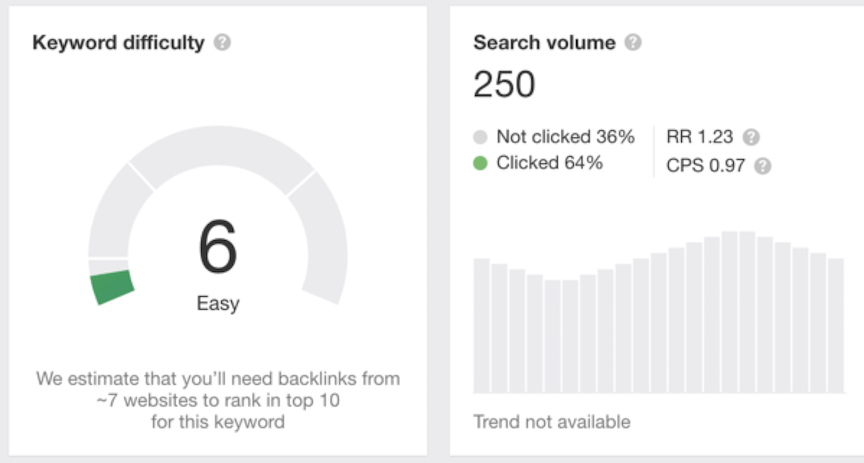Click the Easy difficulty label
This screenshot has height=463, width=864.
218,303
